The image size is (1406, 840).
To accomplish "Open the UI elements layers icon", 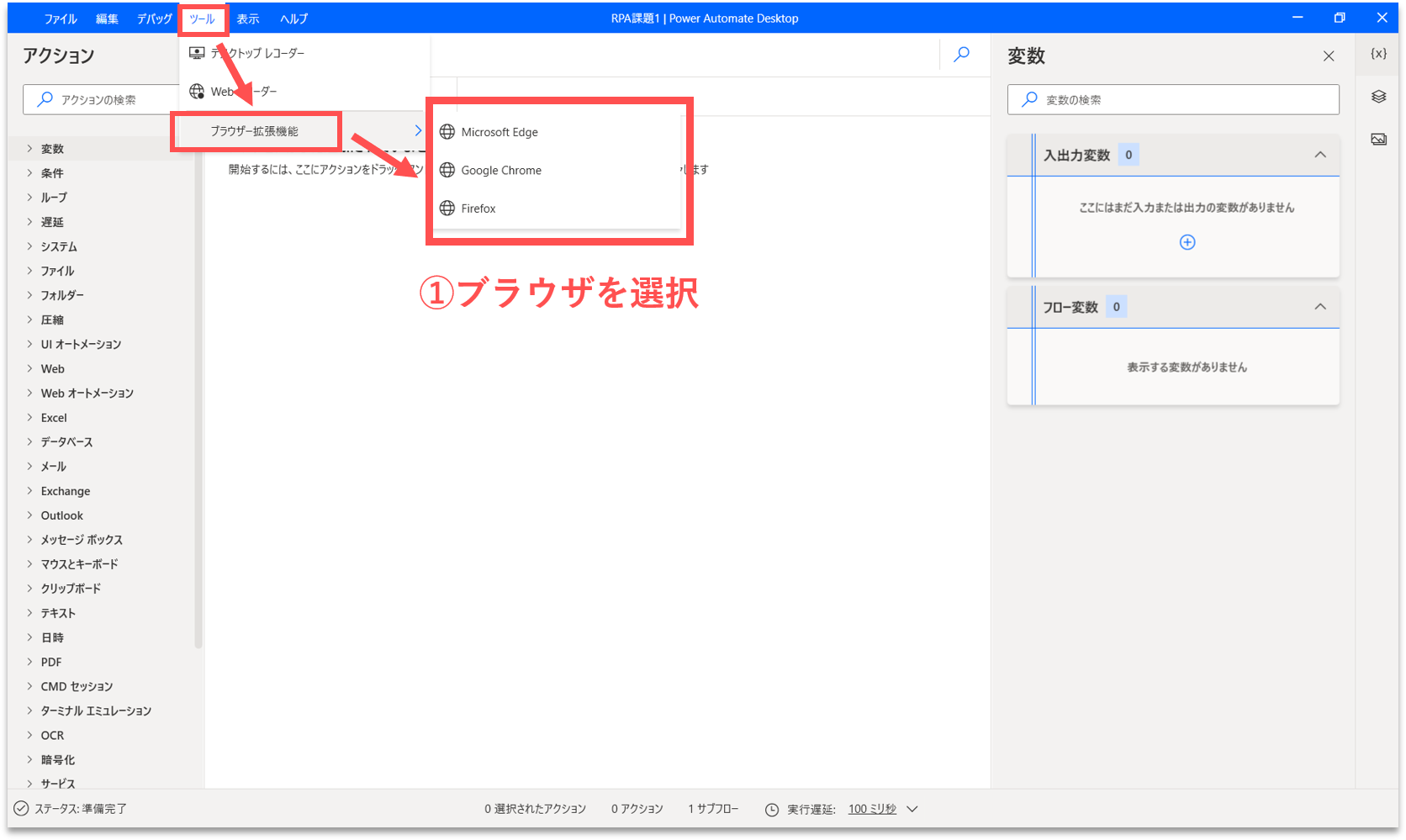I will pos(1378,97).
